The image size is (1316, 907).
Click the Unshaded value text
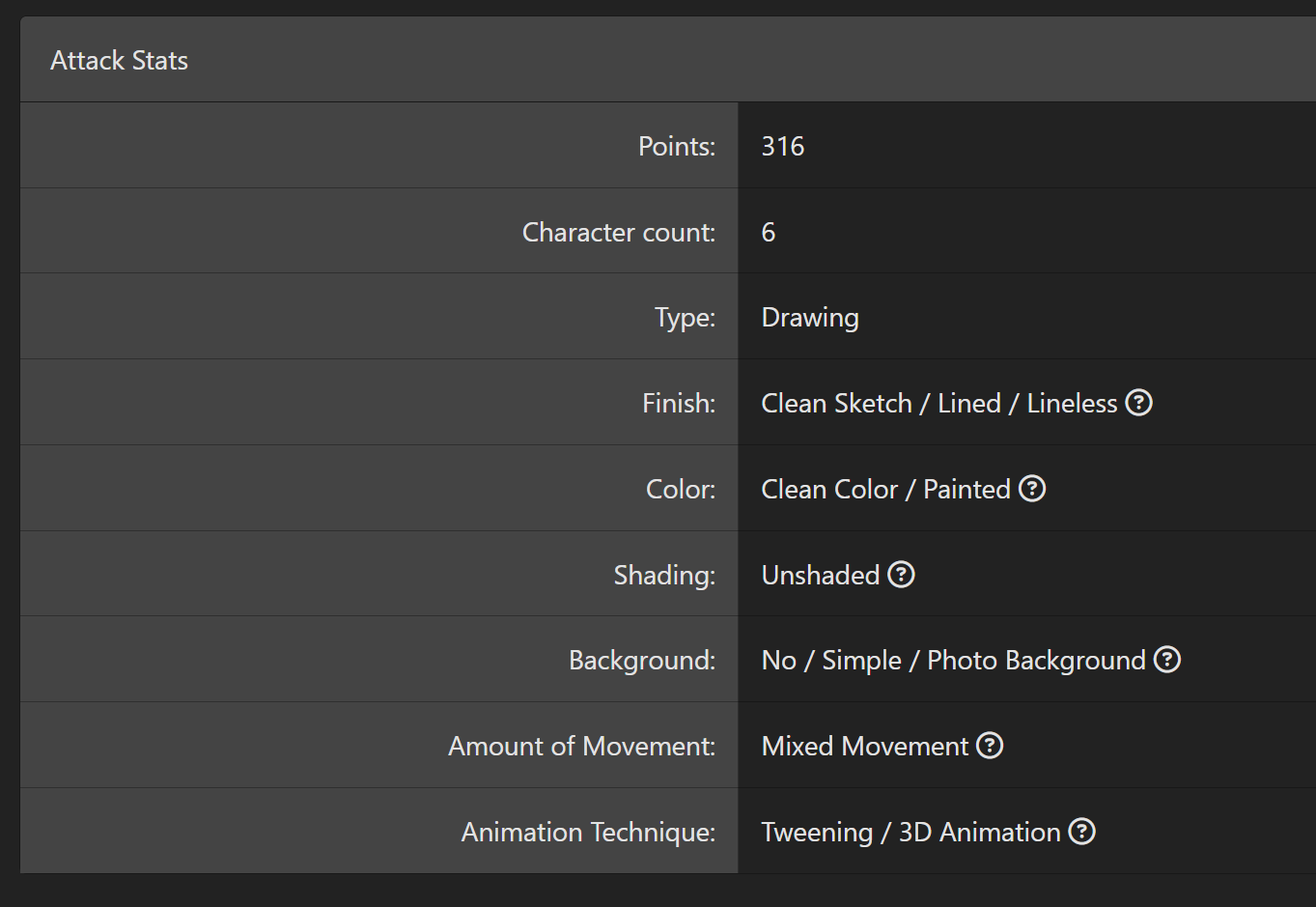[821, 576]
